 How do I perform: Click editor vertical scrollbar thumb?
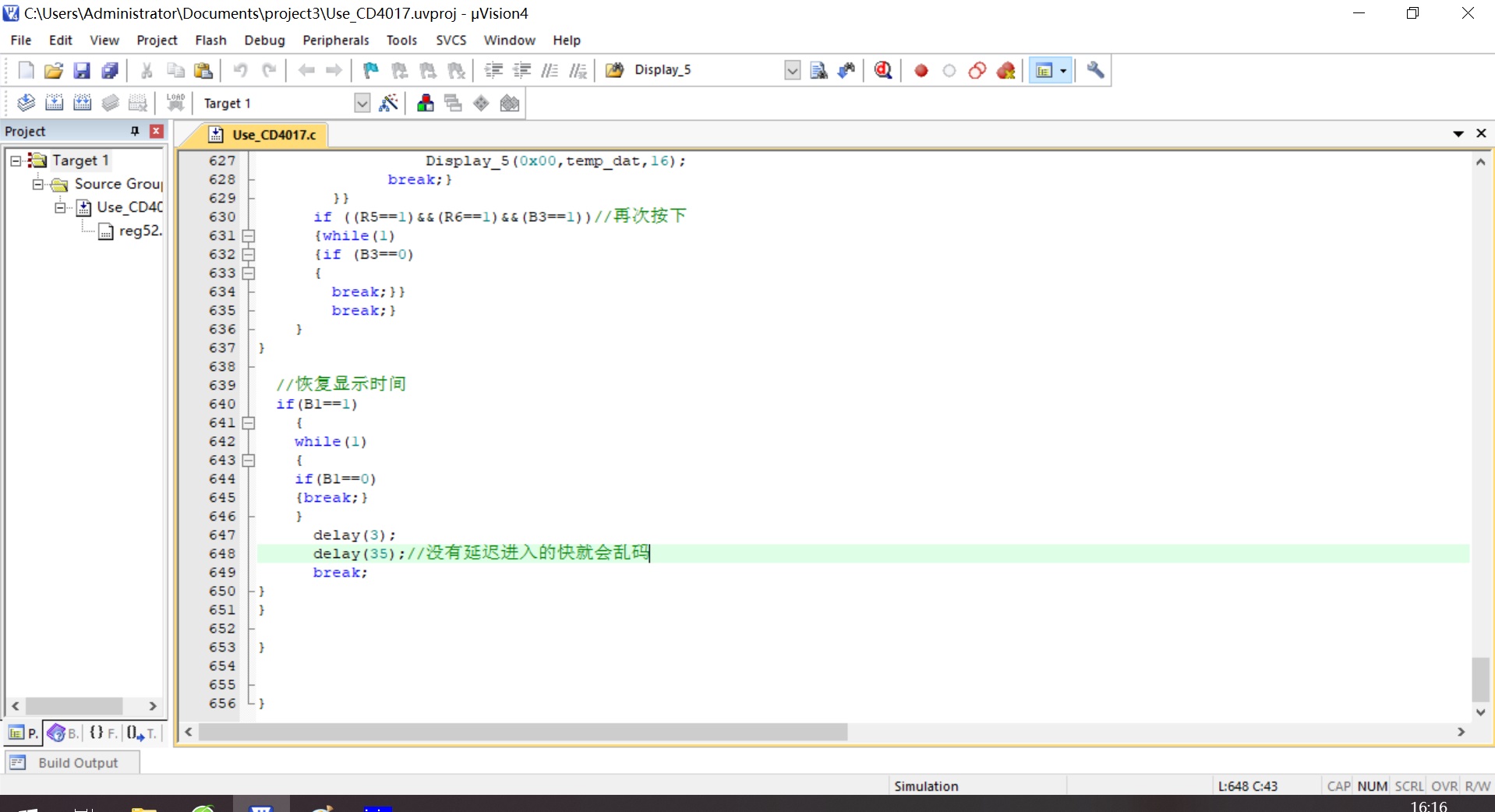[x=1480, y=680]
